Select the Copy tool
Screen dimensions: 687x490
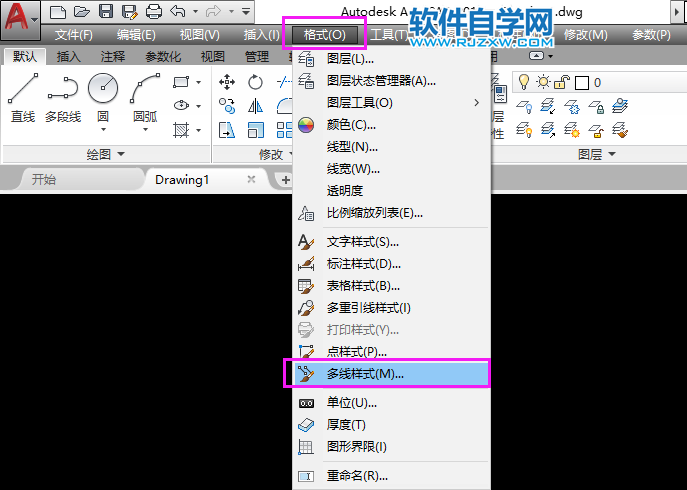(227, 106)
